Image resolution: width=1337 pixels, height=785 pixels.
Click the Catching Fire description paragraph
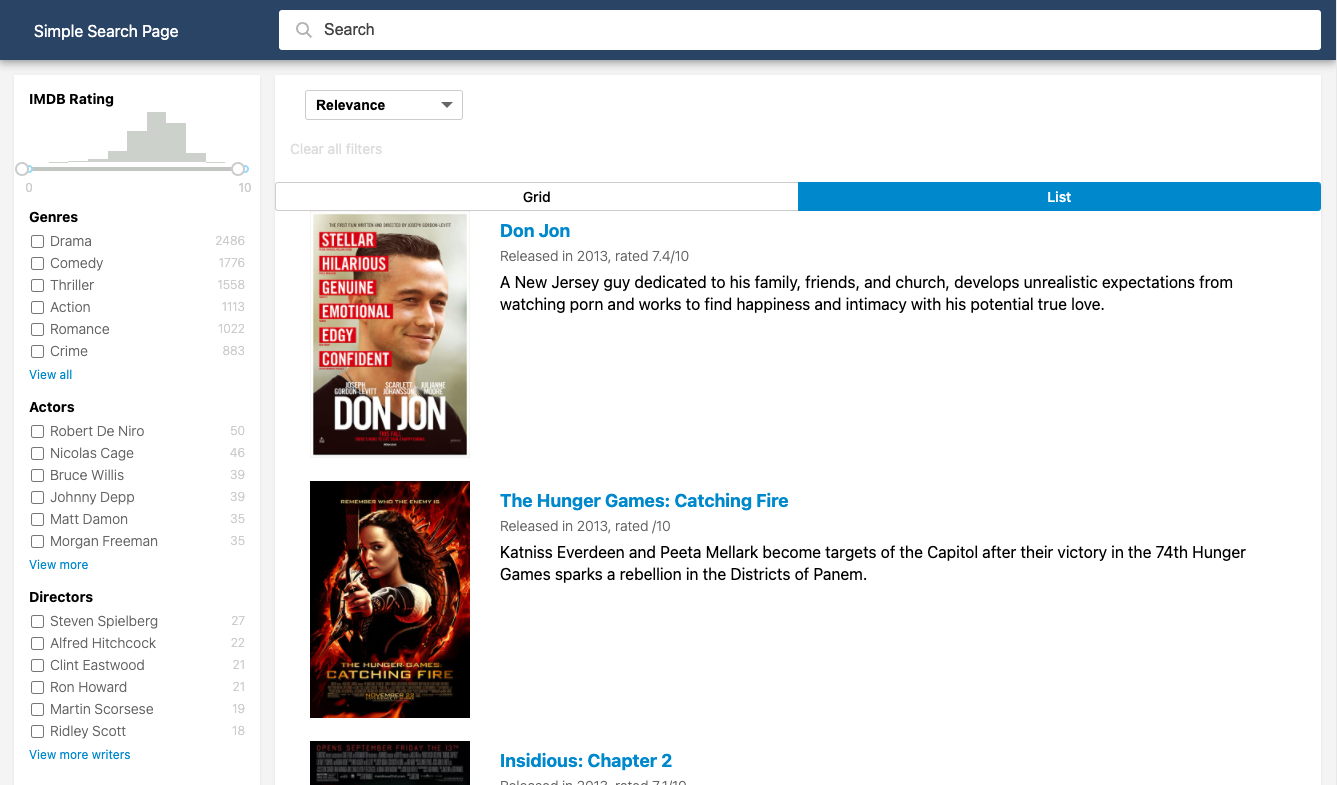(873, 564)
